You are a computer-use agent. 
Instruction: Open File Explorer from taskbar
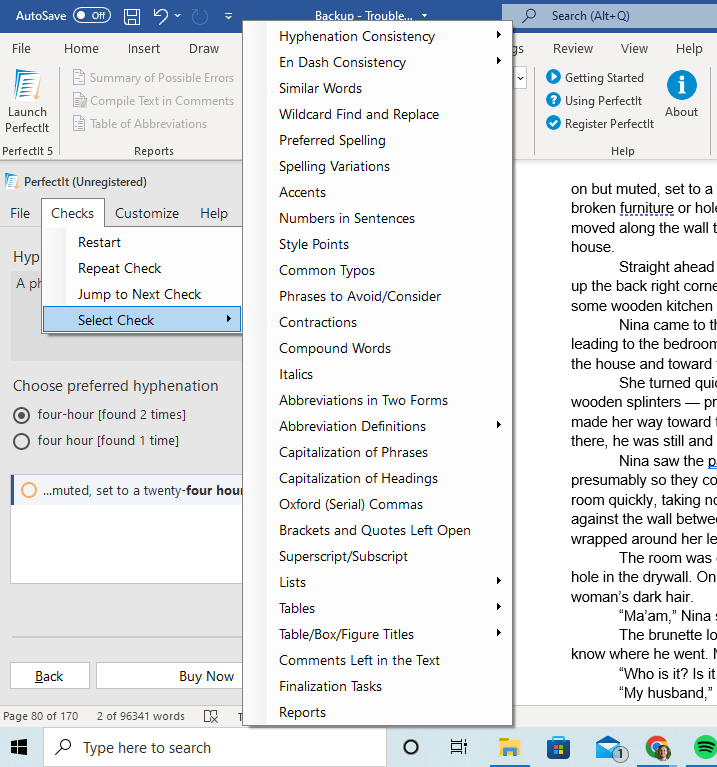pos(510,747)
